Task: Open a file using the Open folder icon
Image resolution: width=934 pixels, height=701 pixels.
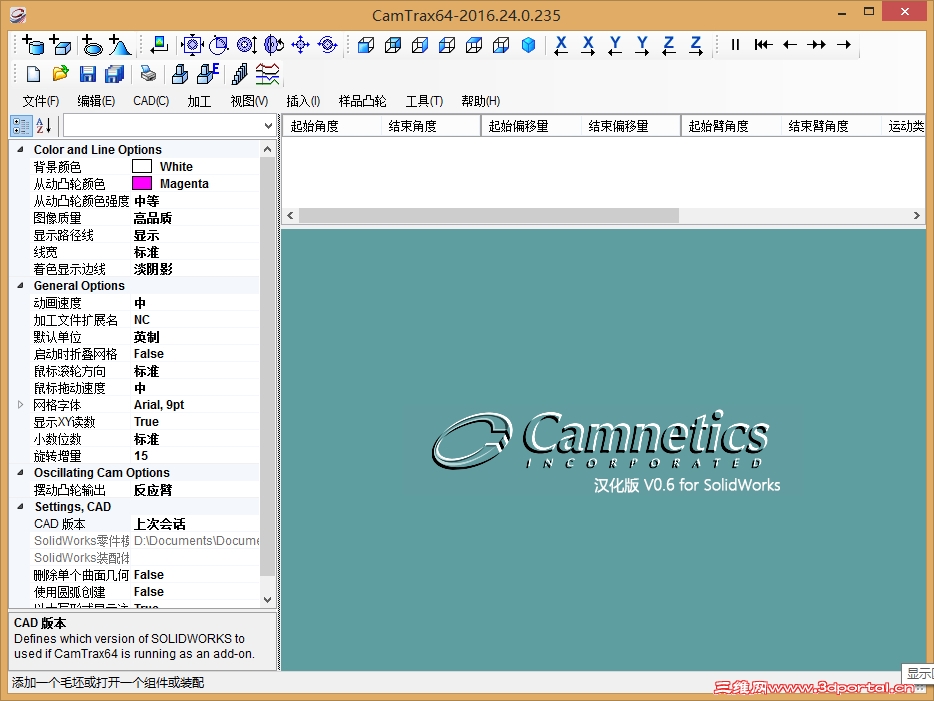Action: (x=60, y=73)
